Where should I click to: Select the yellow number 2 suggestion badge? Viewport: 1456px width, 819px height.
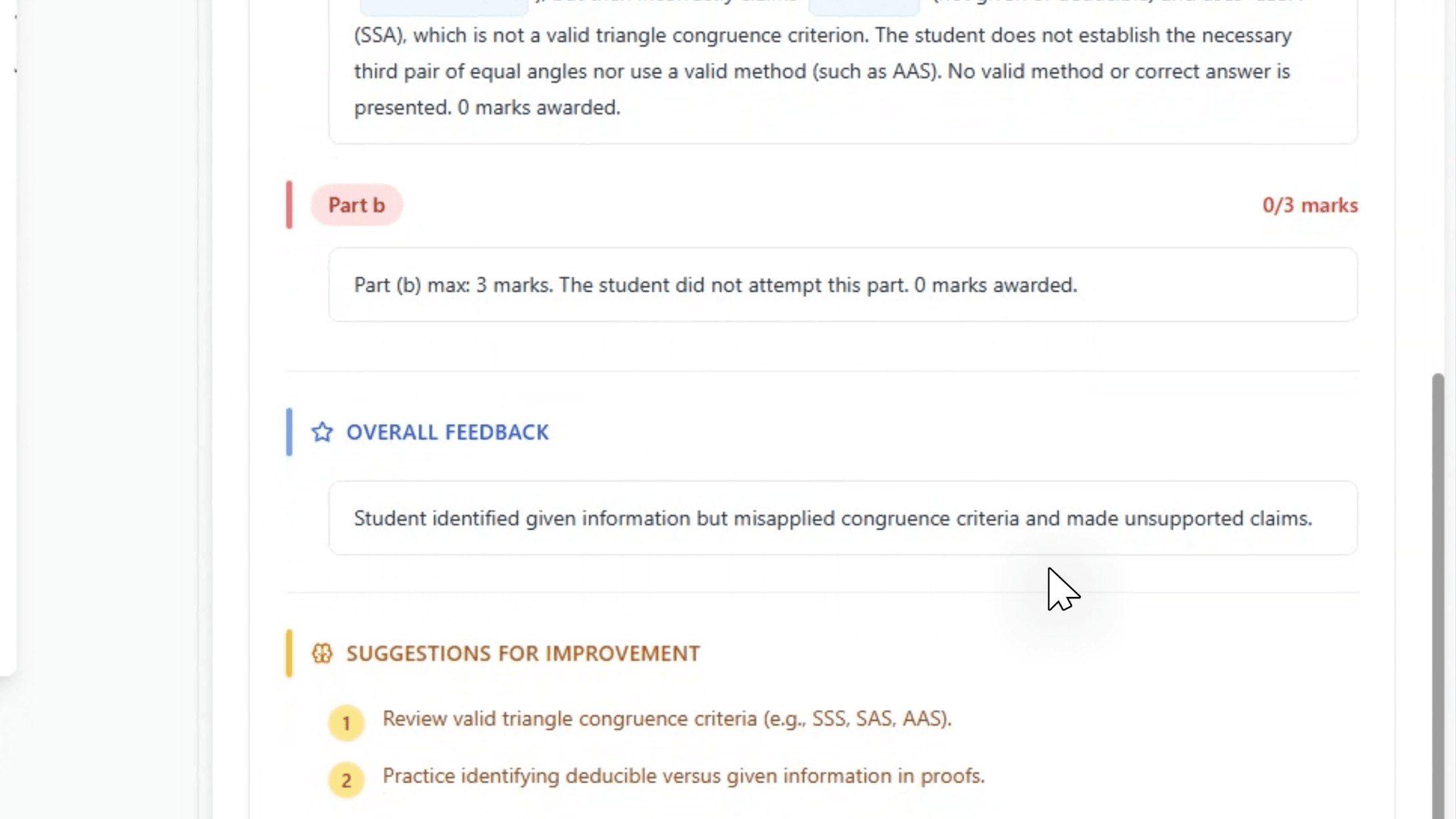[x=346, y=780]
